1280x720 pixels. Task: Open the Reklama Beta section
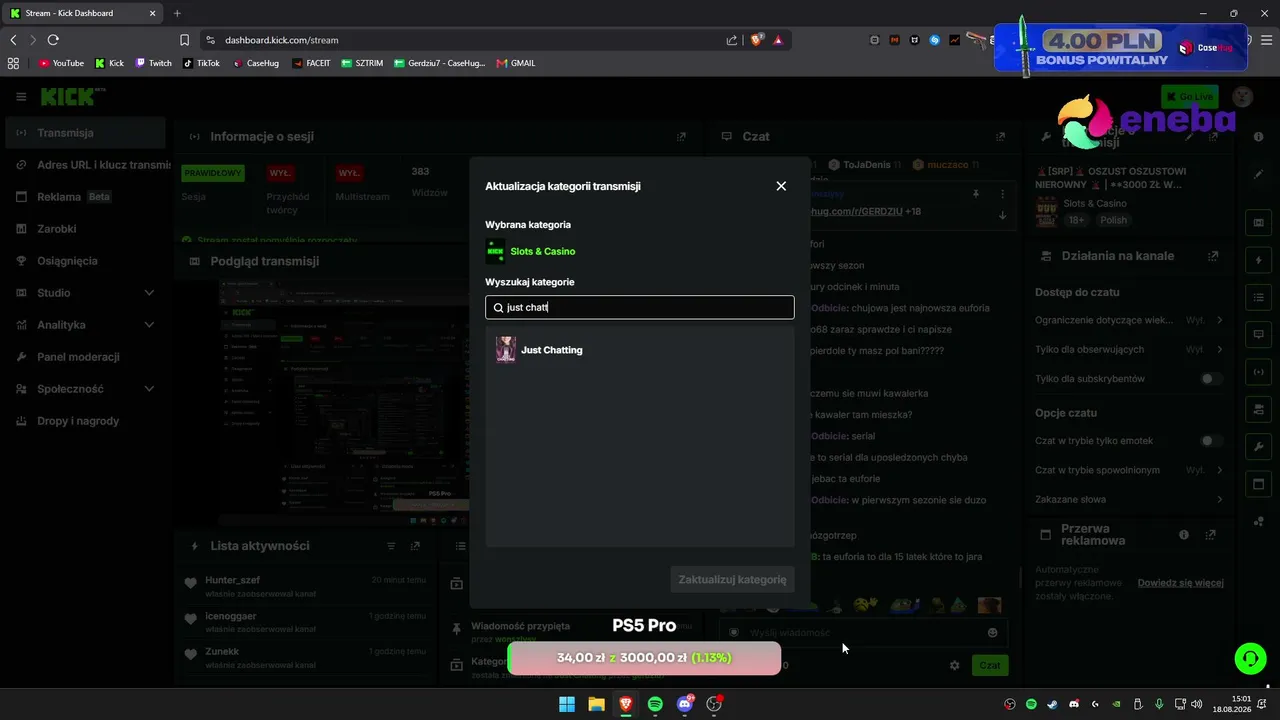click(x=85, y=197)
